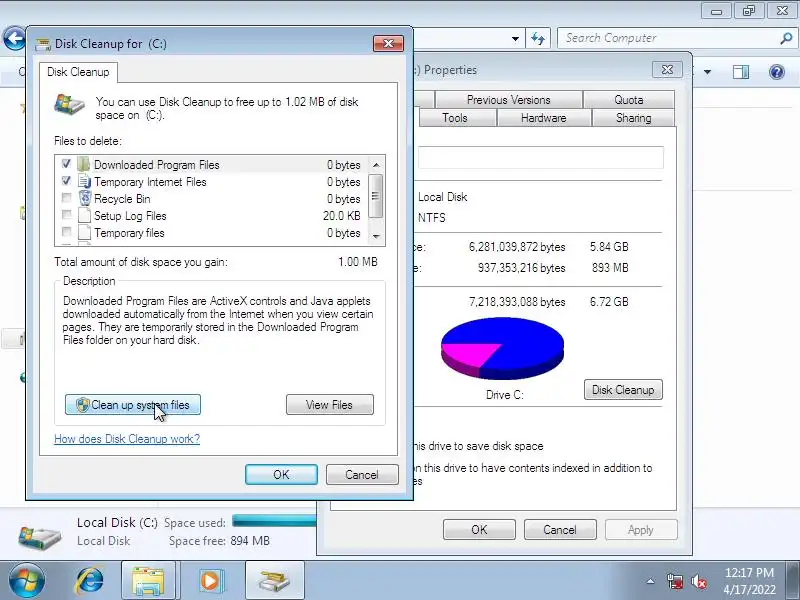Click the Explorer Back arrow button
800x600 pixels.
click(14, 38)
